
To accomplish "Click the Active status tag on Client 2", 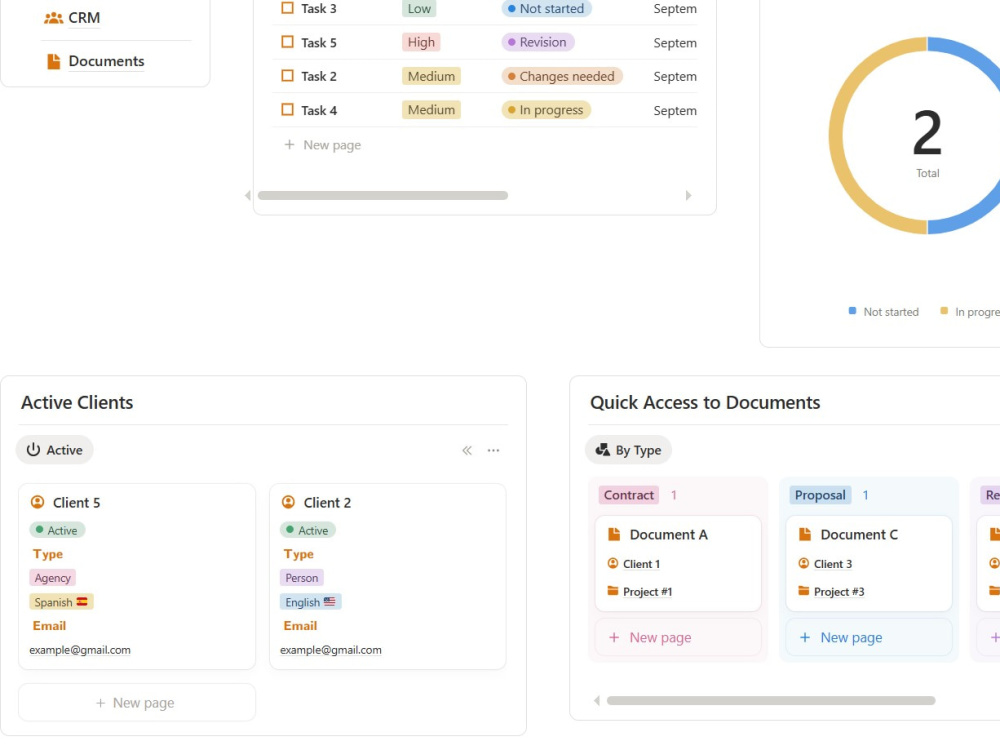I will click(x=308, y=530).
